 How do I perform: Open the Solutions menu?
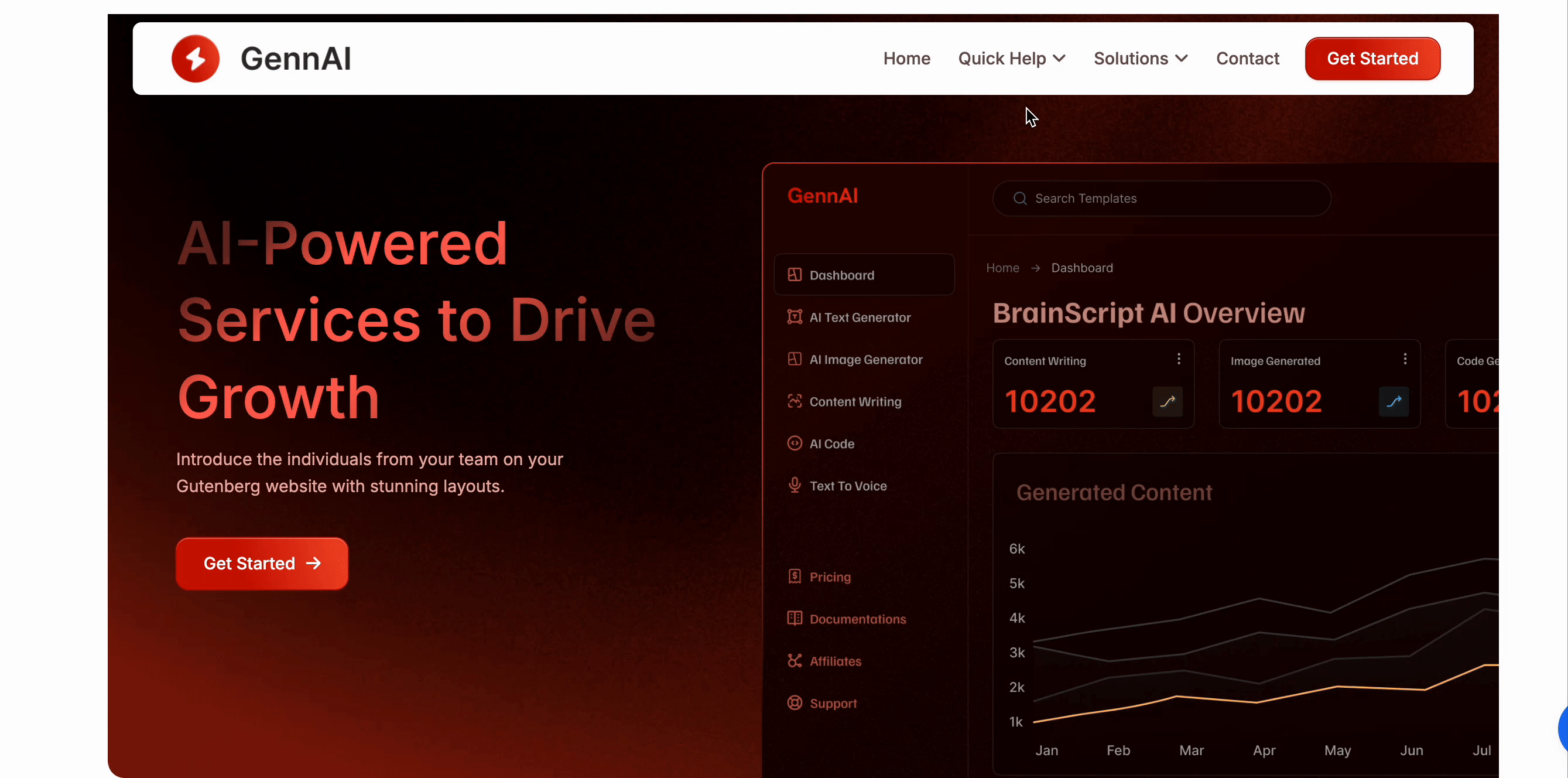coord(1140,59)
